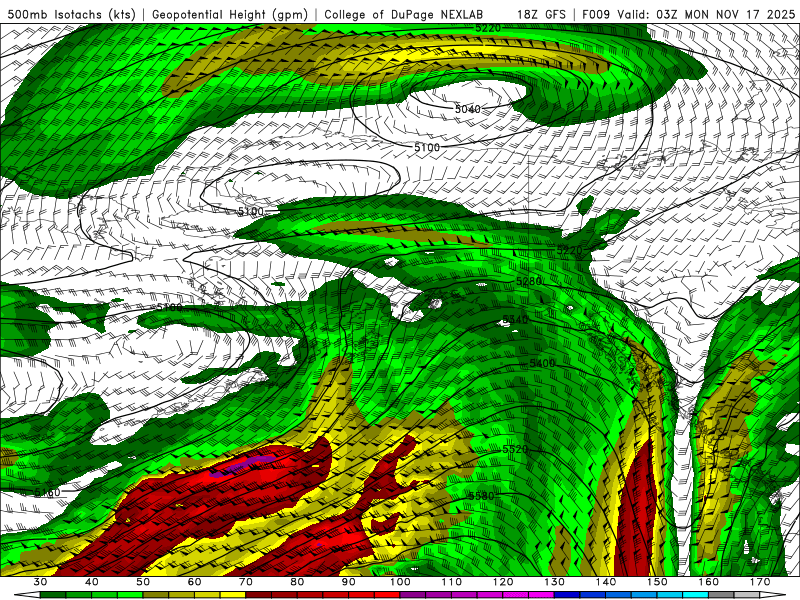Click the colorbar label 60
800x600 pixels.
[194, 582]
